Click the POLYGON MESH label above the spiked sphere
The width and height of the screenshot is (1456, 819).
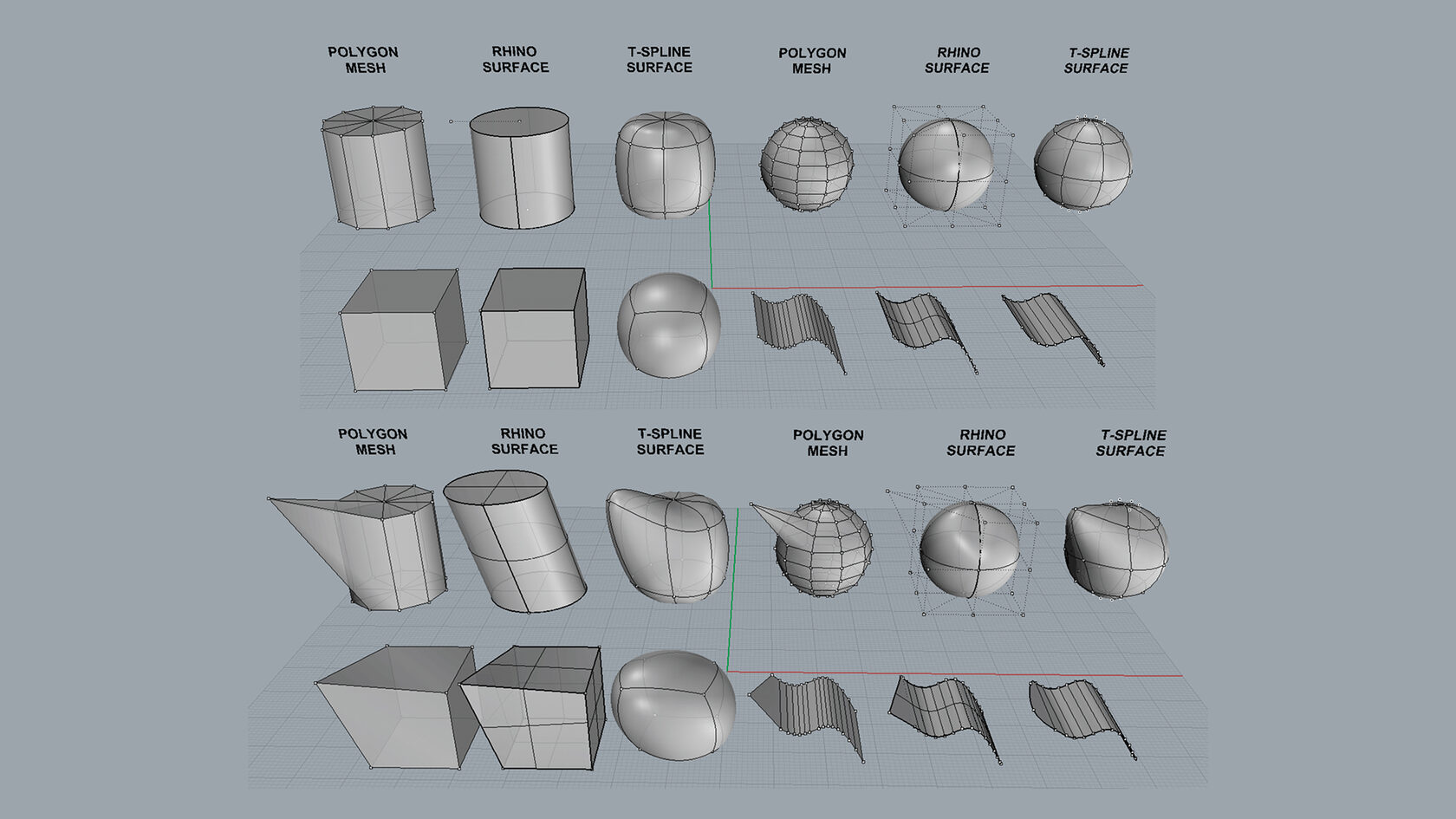click(829, 443)
